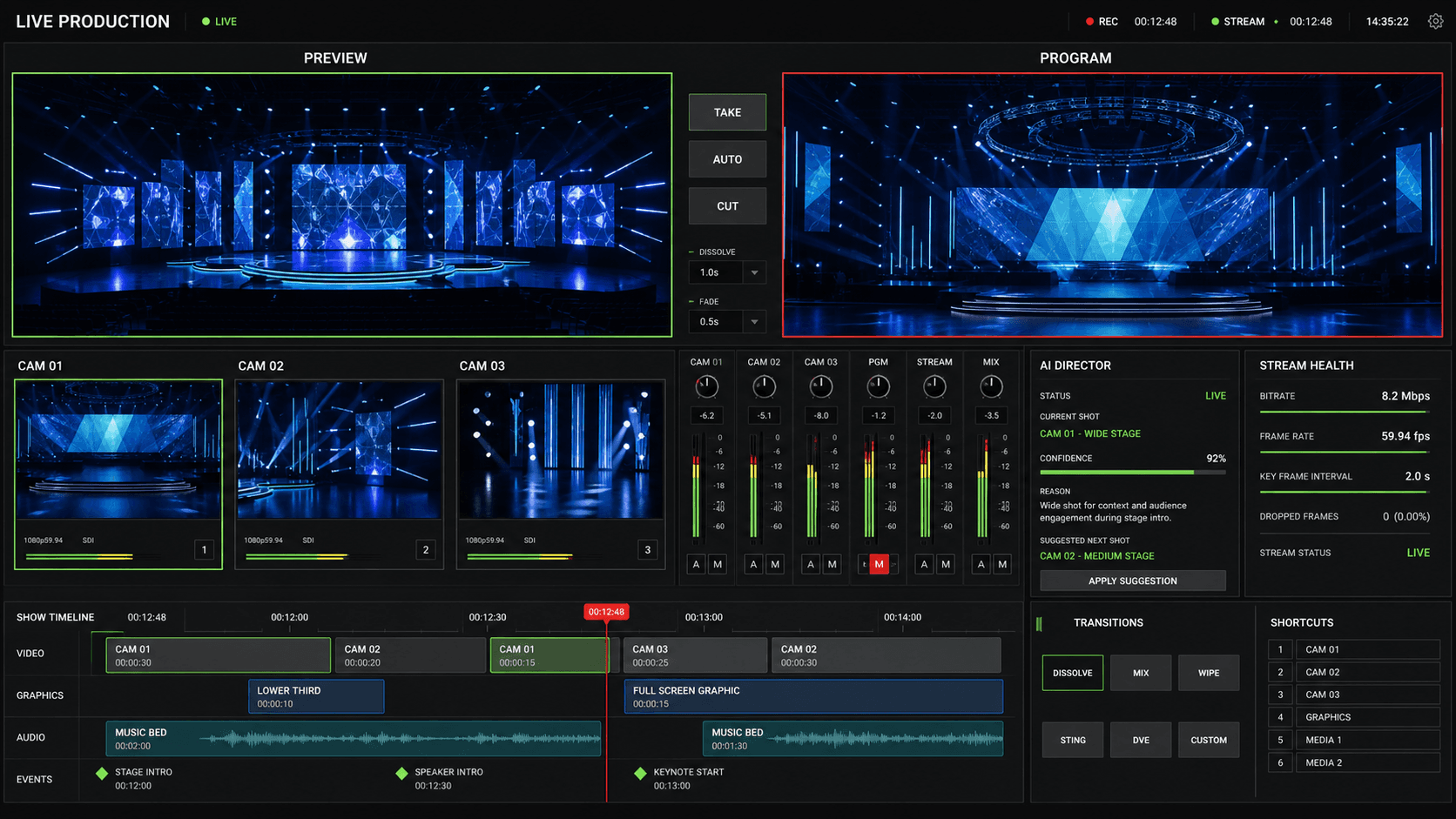
Task: Mute the CAM 03 audio channel
Action: tap(832, 564)
